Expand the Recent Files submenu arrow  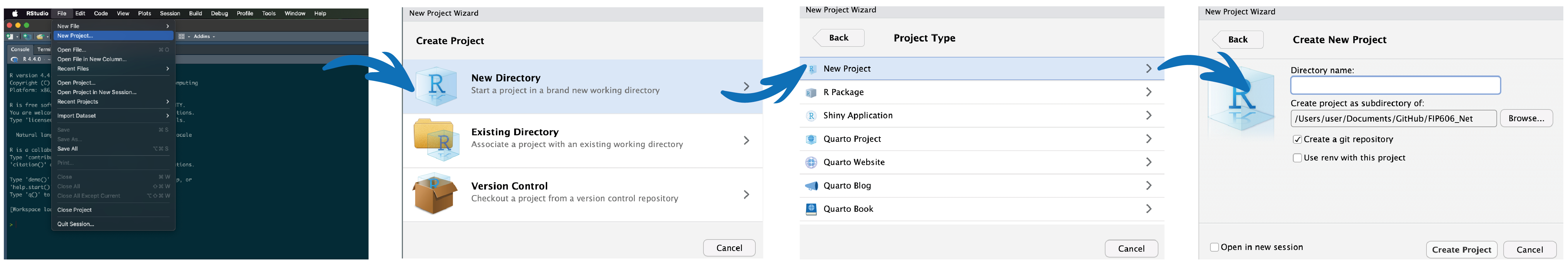coord(167,69)
